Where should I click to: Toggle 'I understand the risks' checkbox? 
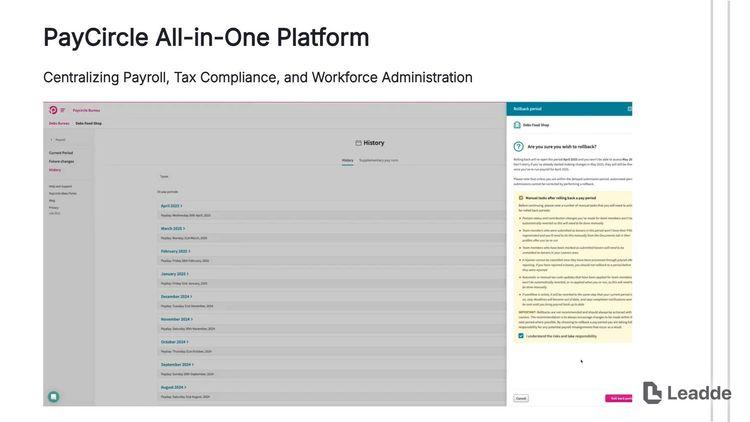click(521, 336)
